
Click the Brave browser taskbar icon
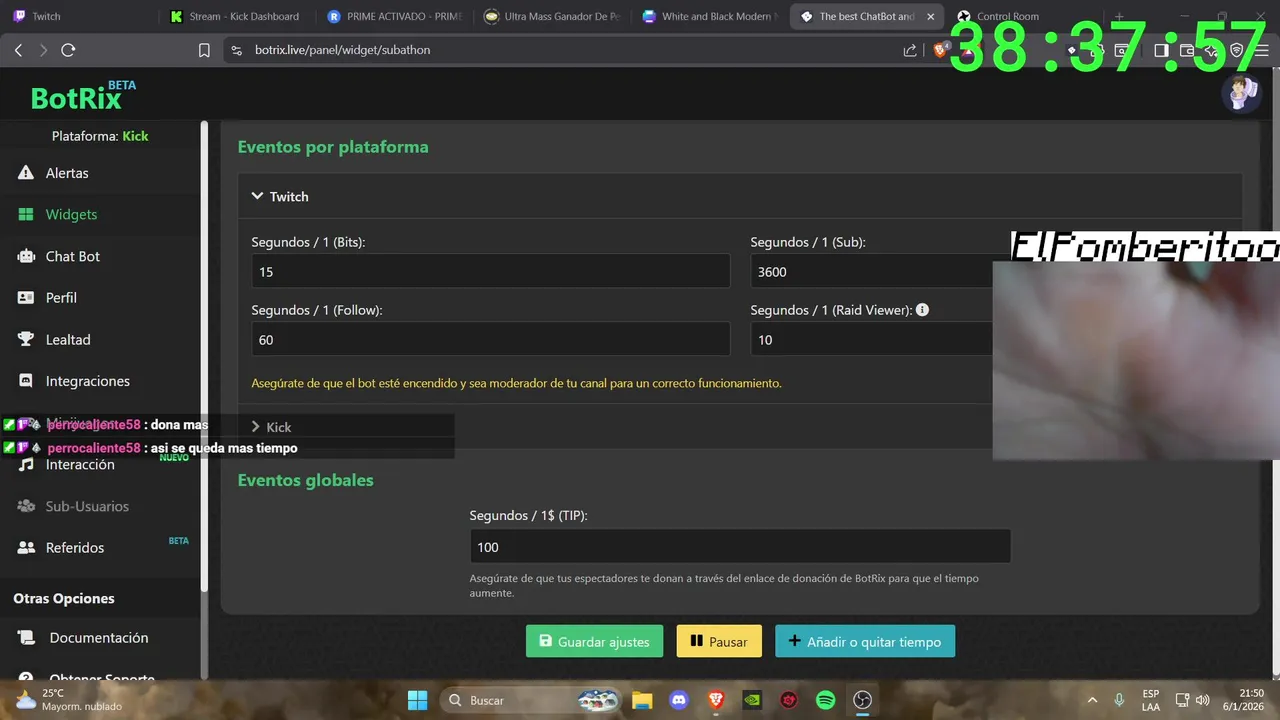point(716,700)
